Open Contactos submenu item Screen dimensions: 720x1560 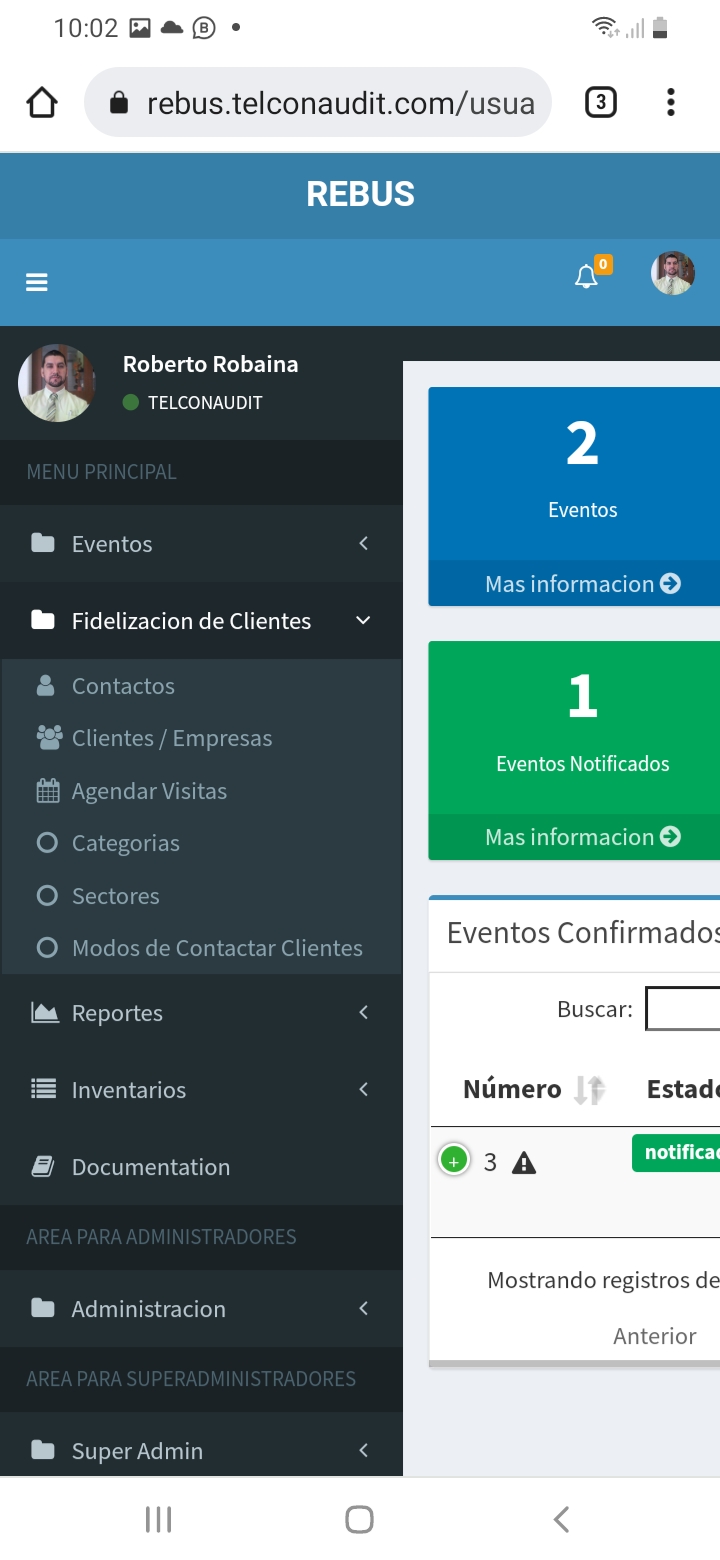pos(202,686)
